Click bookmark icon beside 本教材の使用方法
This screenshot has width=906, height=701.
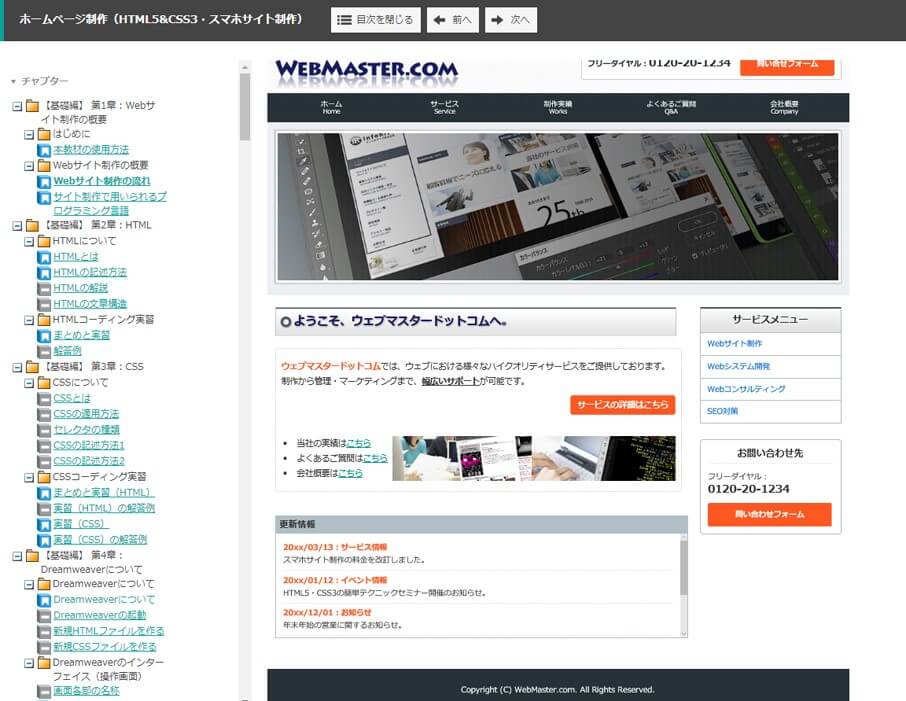pyautogui.click(x=44, y=150)
